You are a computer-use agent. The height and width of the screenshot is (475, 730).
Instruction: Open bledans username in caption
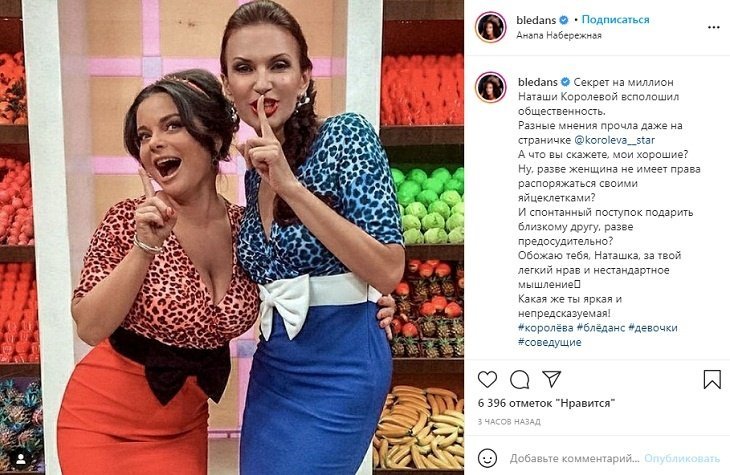pos(538,82)
